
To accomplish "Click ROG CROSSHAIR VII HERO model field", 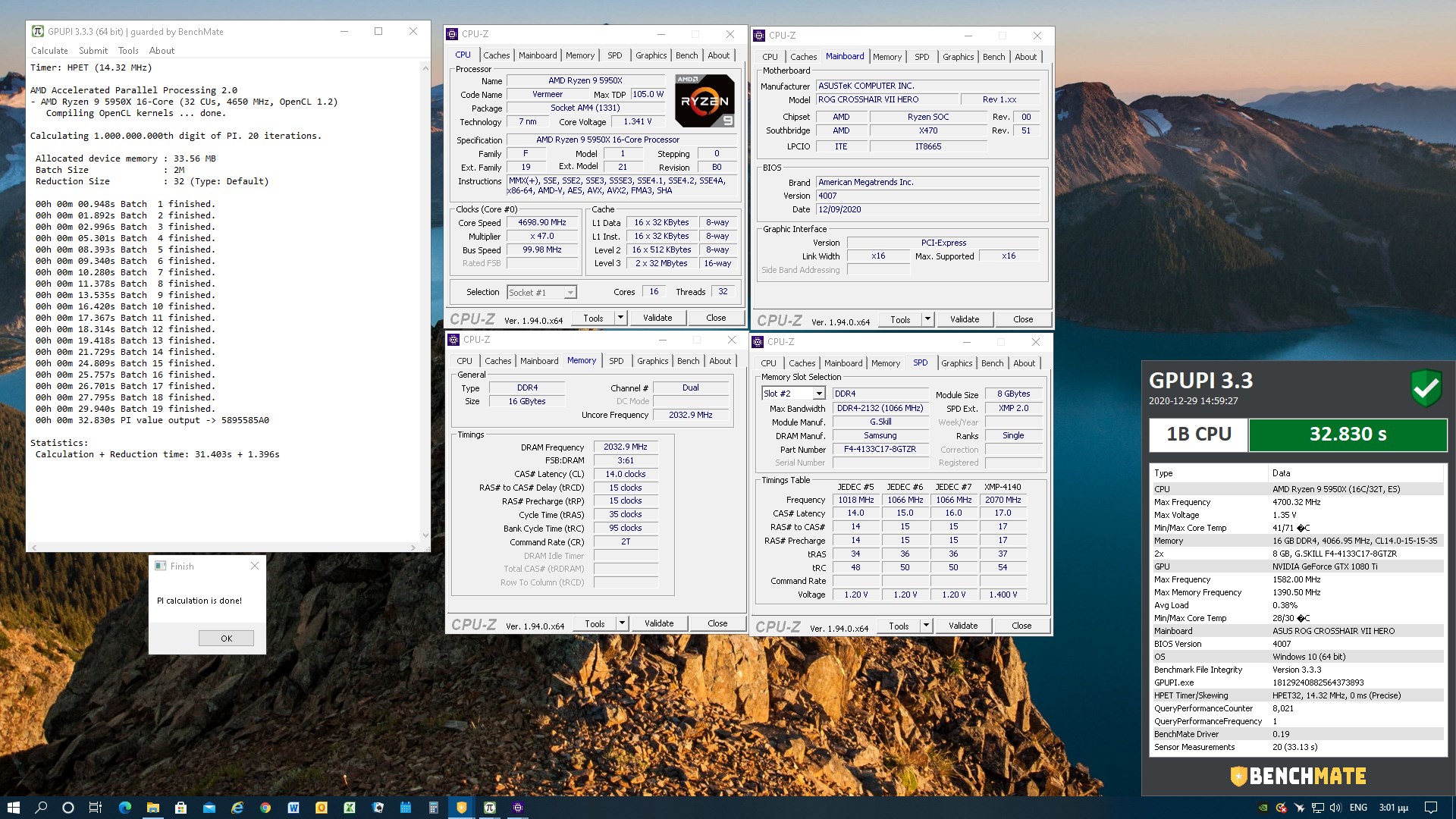I will 886,99.
